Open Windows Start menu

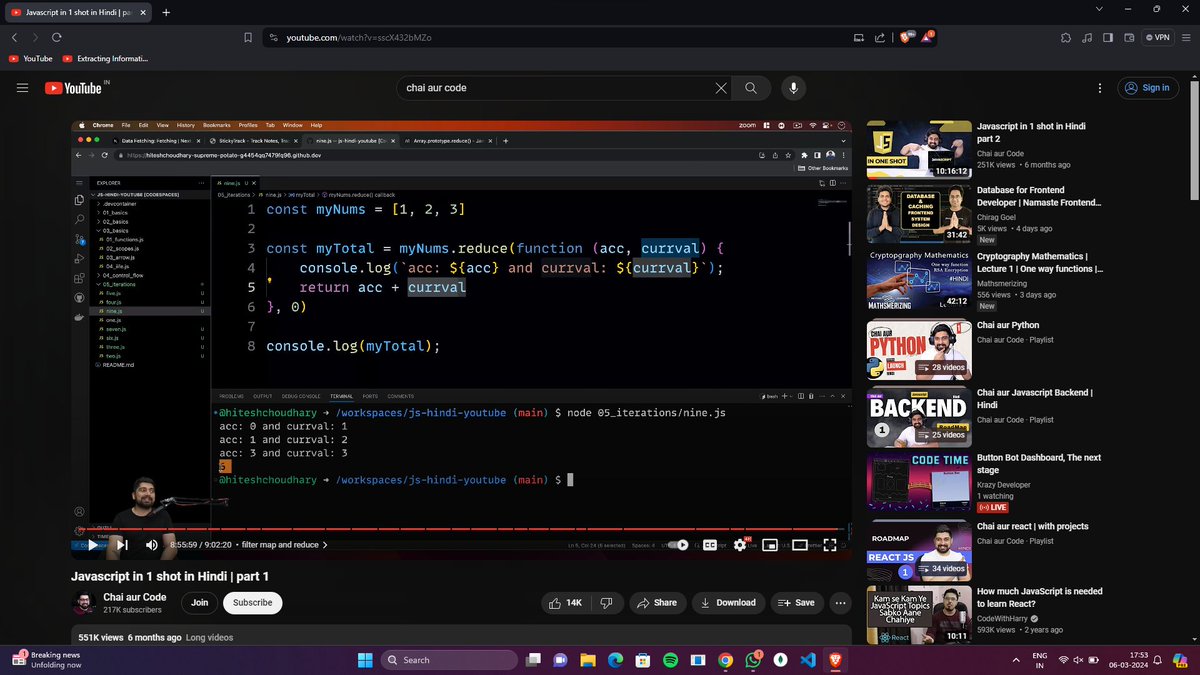364,659
